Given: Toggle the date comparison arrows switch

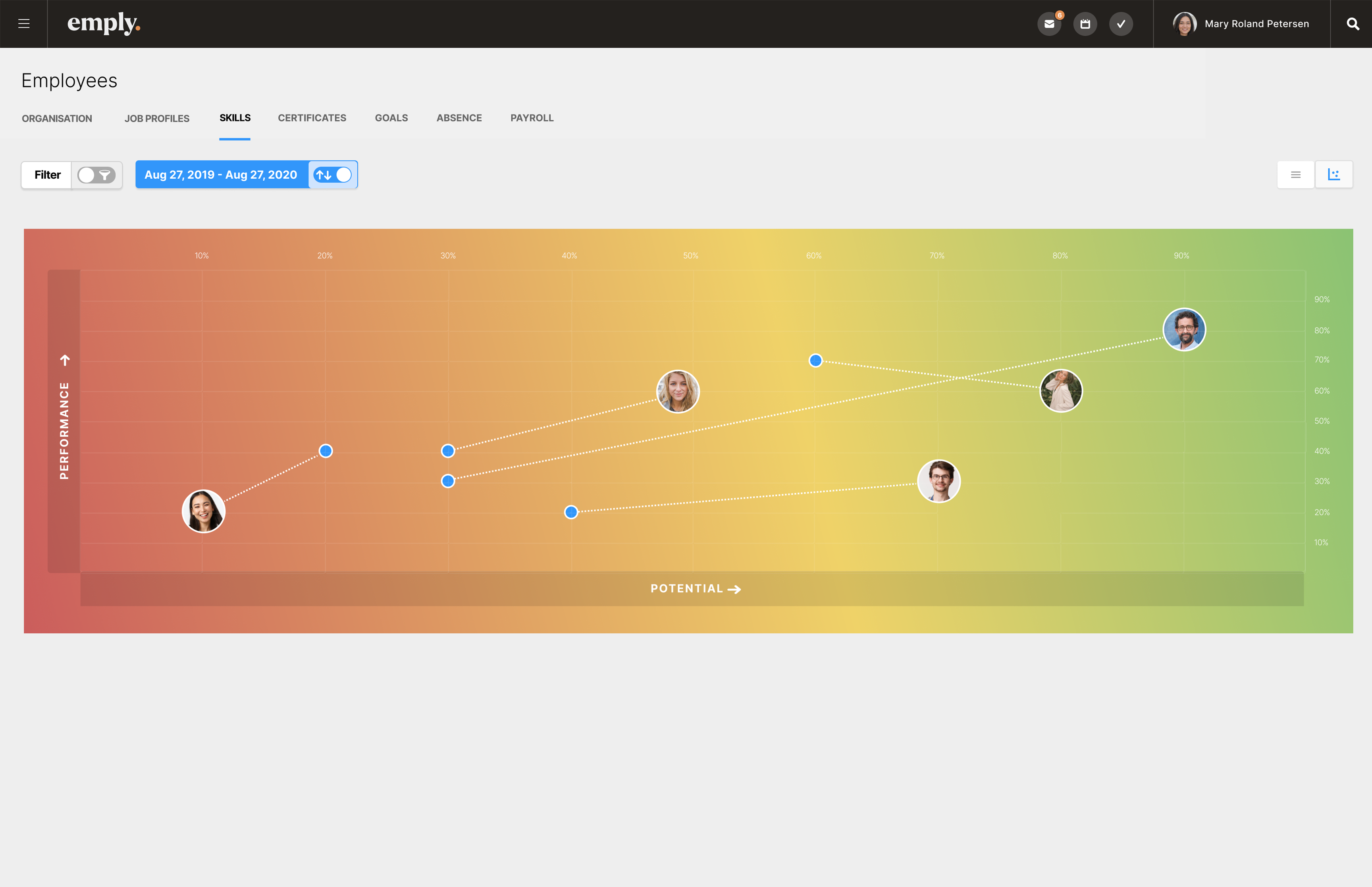Looking at the screenshot, I should click(x=333, y=175).
